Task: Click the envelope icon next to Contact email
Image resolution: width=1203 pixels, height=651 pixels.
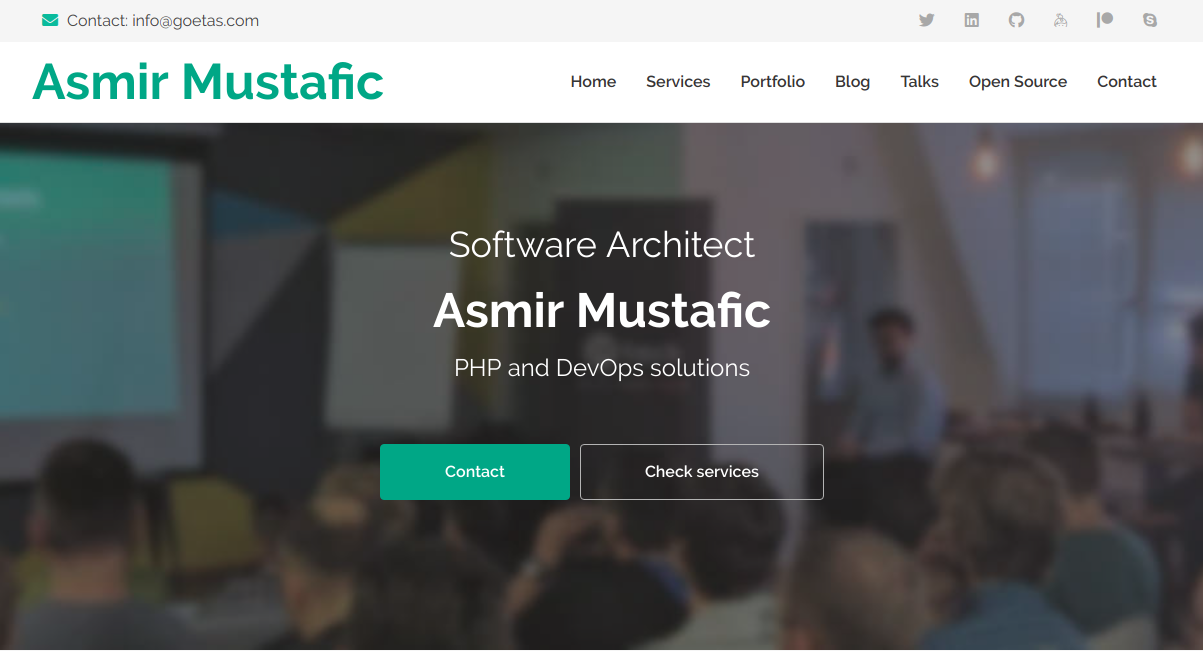Action: point(50,20)
